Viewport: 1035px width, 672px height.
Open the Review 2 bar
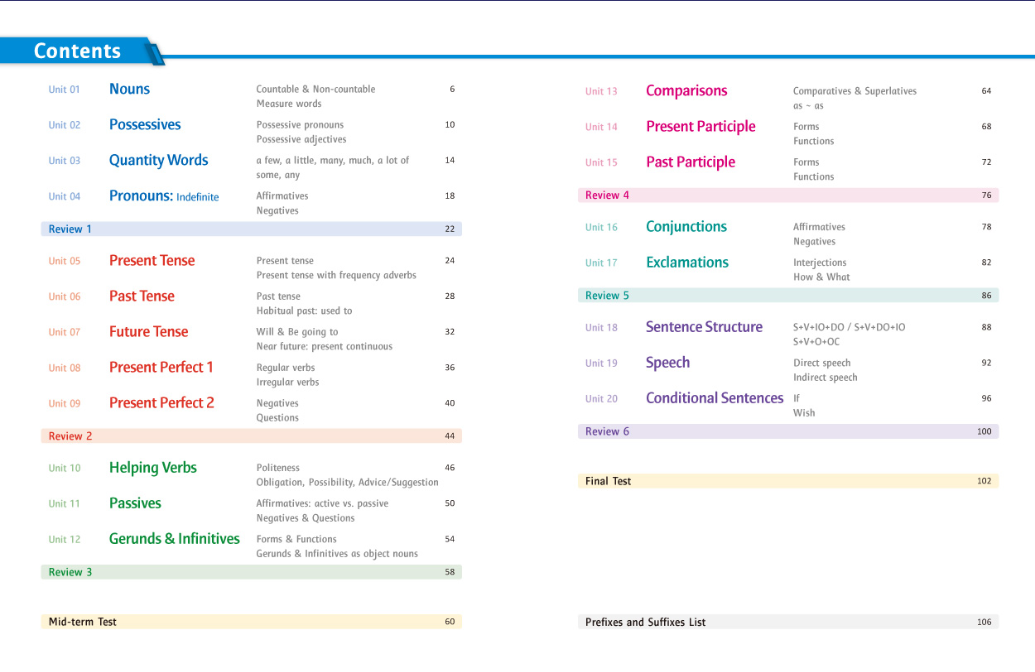pyautogui.click(x=251, y=436)
